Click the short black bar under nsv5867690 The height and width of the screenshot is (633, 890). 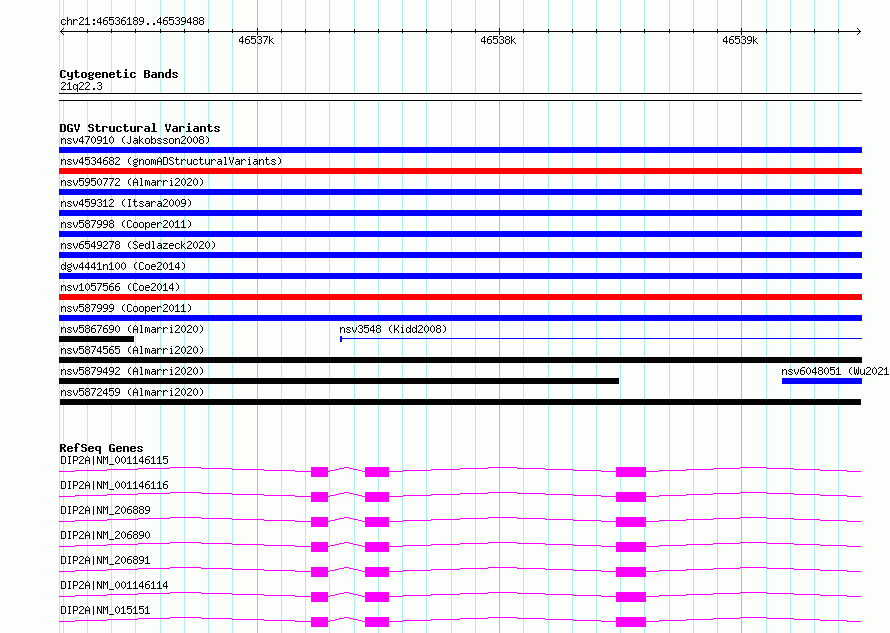[96, 339]
